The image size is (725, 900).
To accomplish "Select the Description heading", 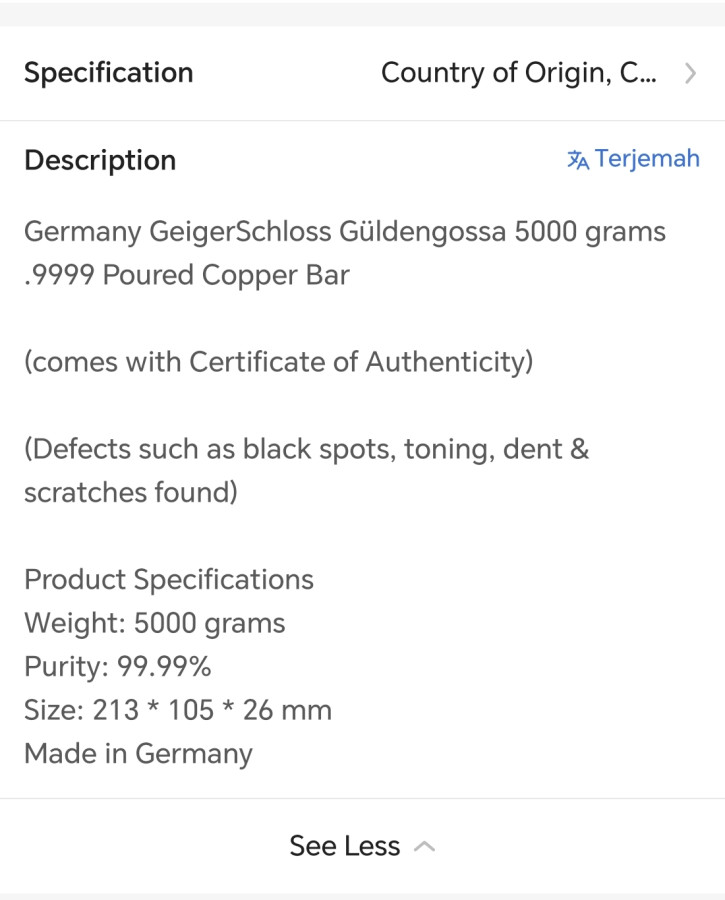I will (x=100, y=160).
